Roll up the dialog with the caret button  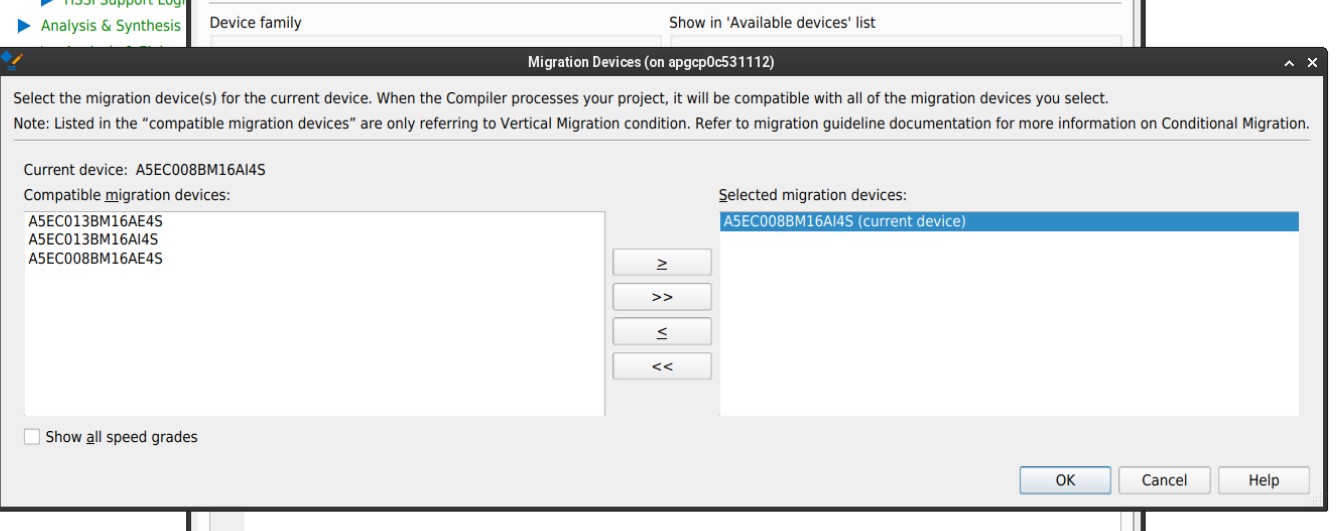pyautogui.click(x=1290, y=63)
